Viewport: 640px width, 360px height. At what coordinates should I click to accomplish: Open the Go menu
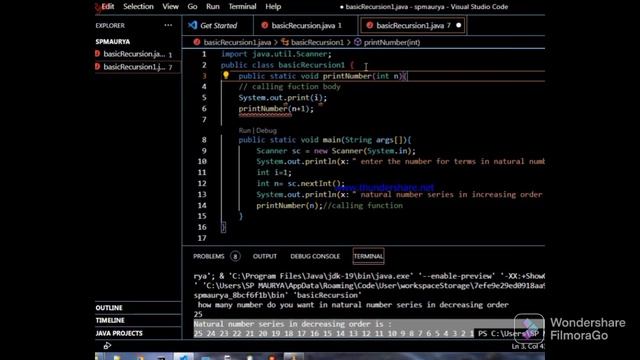(192, 7)
